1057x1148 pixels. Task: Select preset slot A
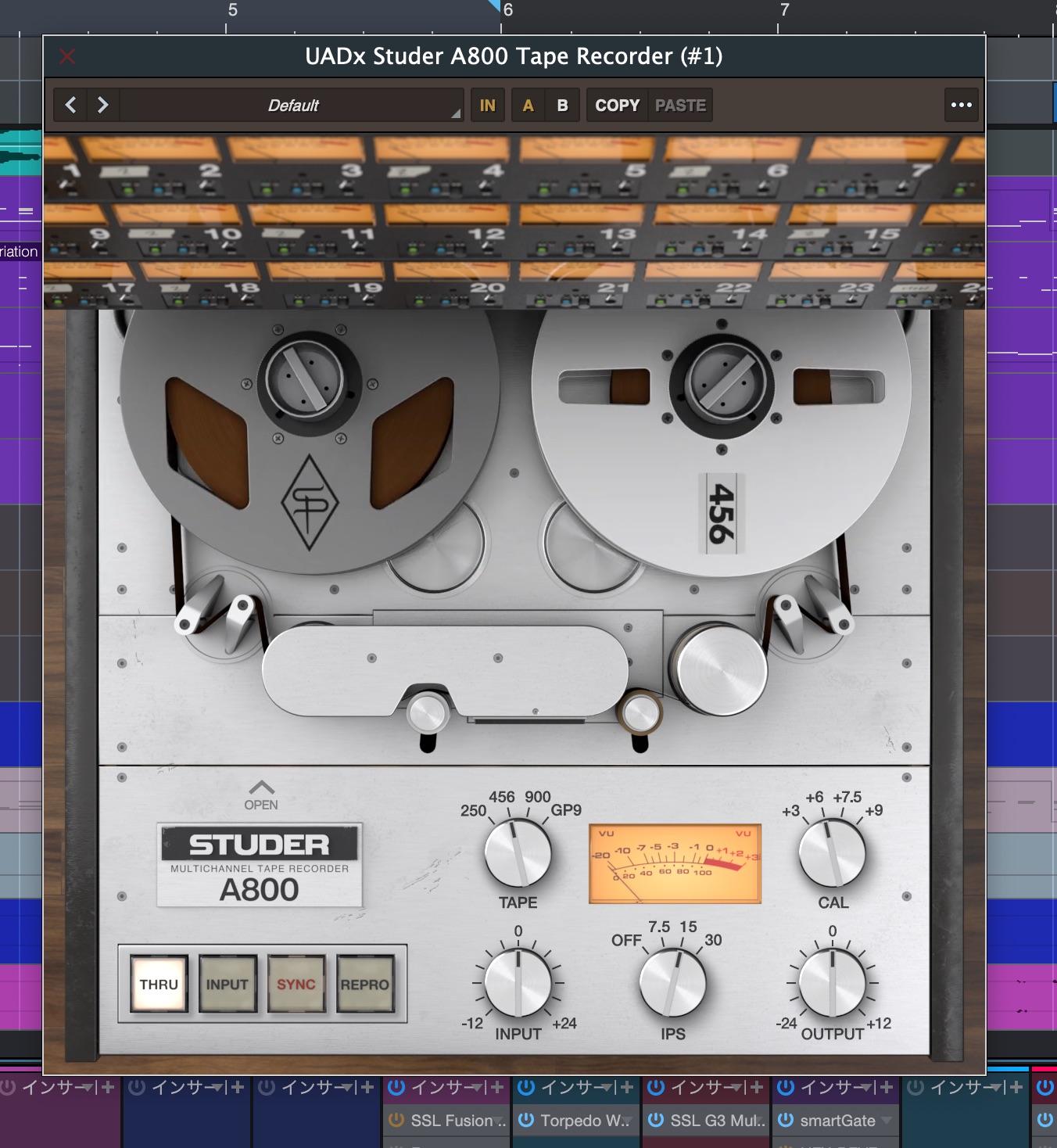pos(528,105)
